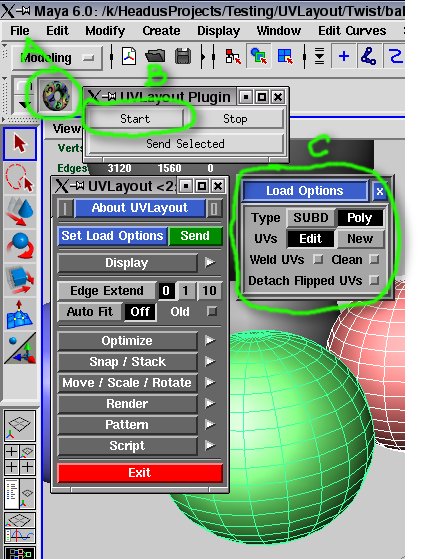Open the Edit Curves menu
The width and height of the screenshot is (422, 559).
pyautogui.click(x=352, y=31)
